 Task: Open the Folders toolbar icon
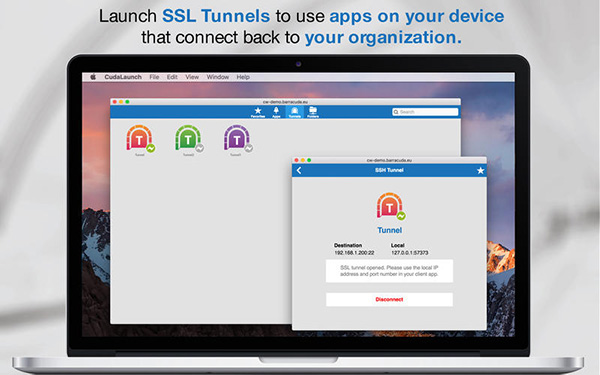pyautogui.click(x=313, y=112)
